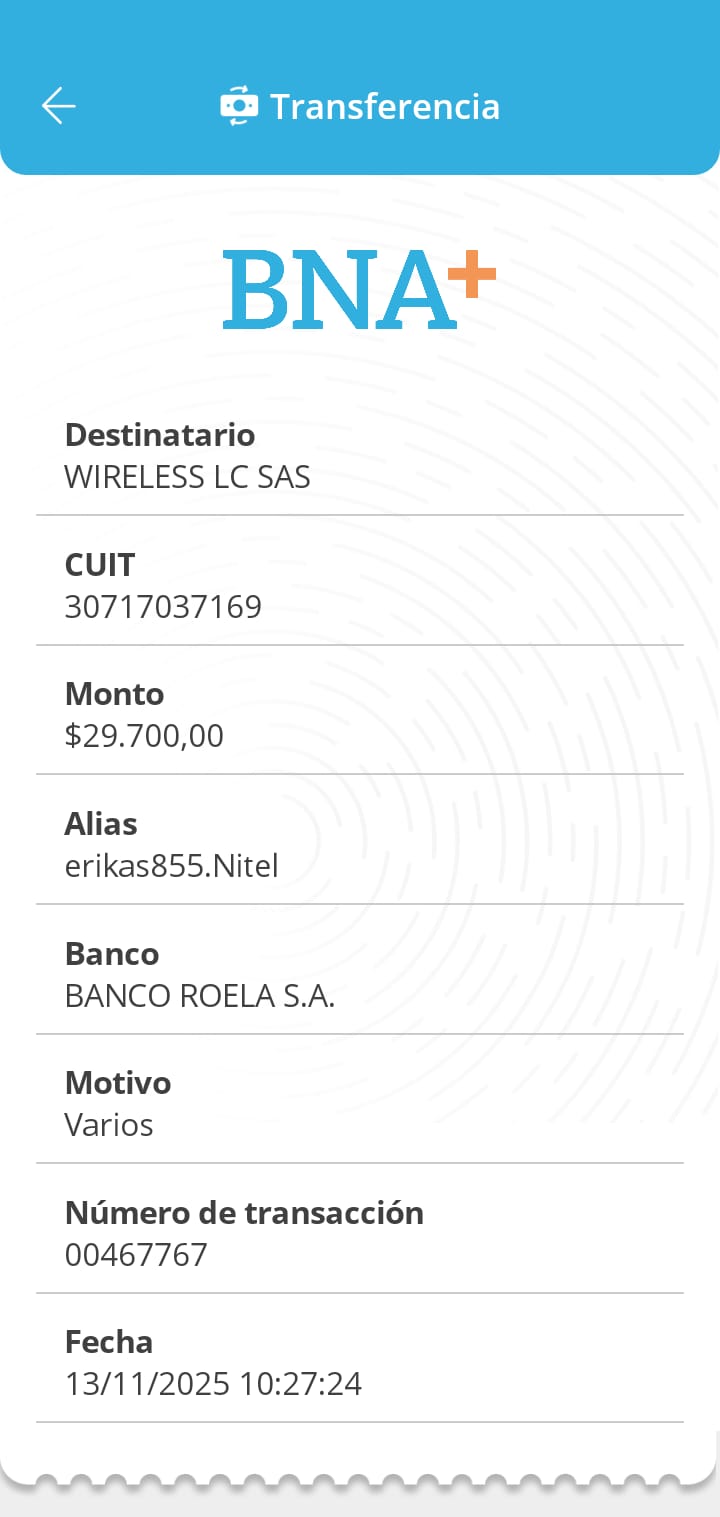Select transaction number 00467767
This screenshot has height=1517, width=720.
point(136,1254)
